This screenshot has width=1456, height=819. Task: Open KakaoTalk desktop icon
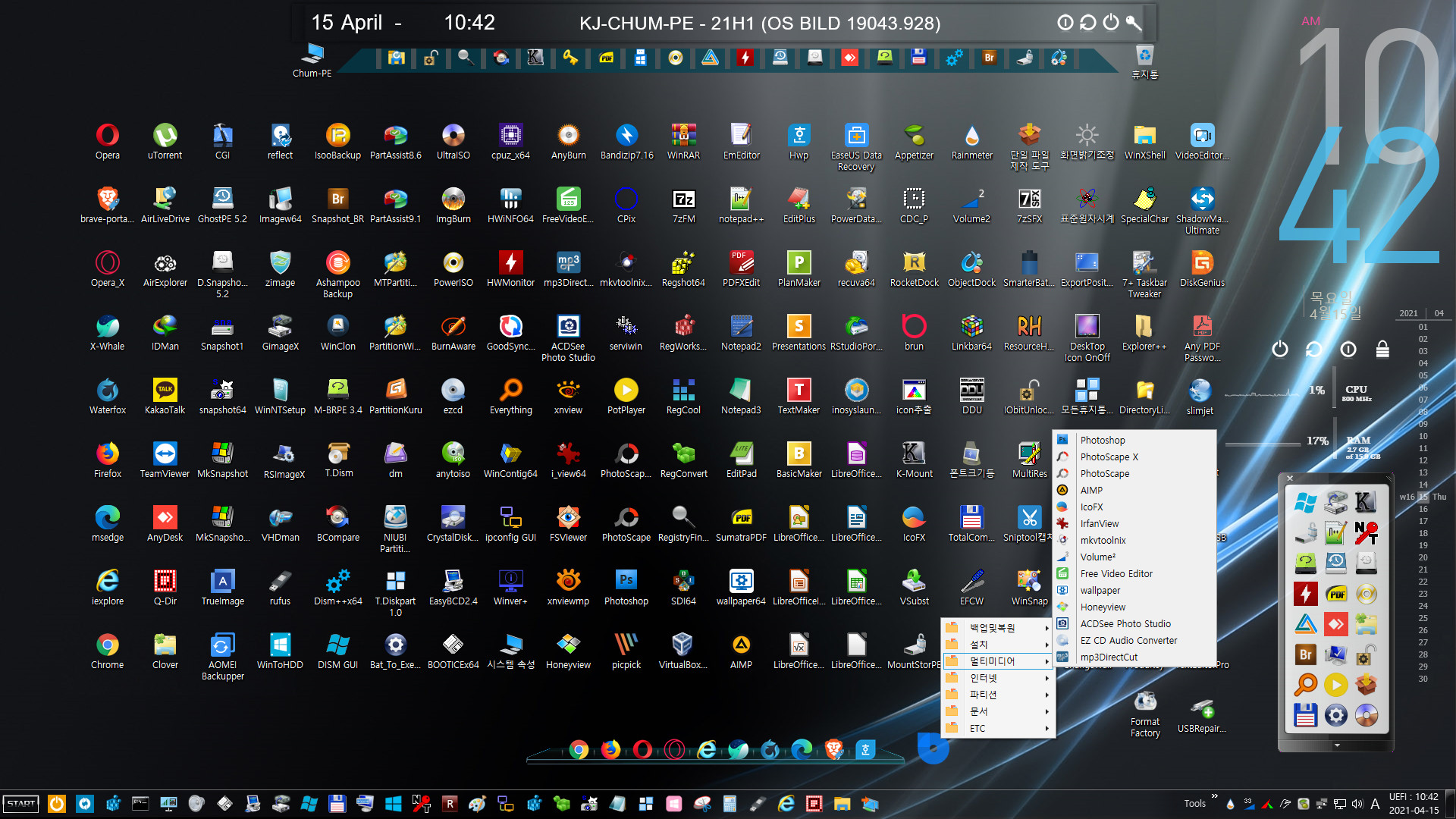coord(165,396)
